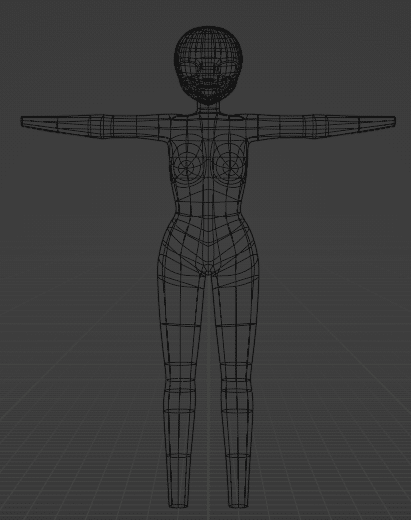Image resolution: width=411 pixels, height=520 pixels.
Task: Click the character's hip and pelvis mesh
Action: [x=208, y=250]
